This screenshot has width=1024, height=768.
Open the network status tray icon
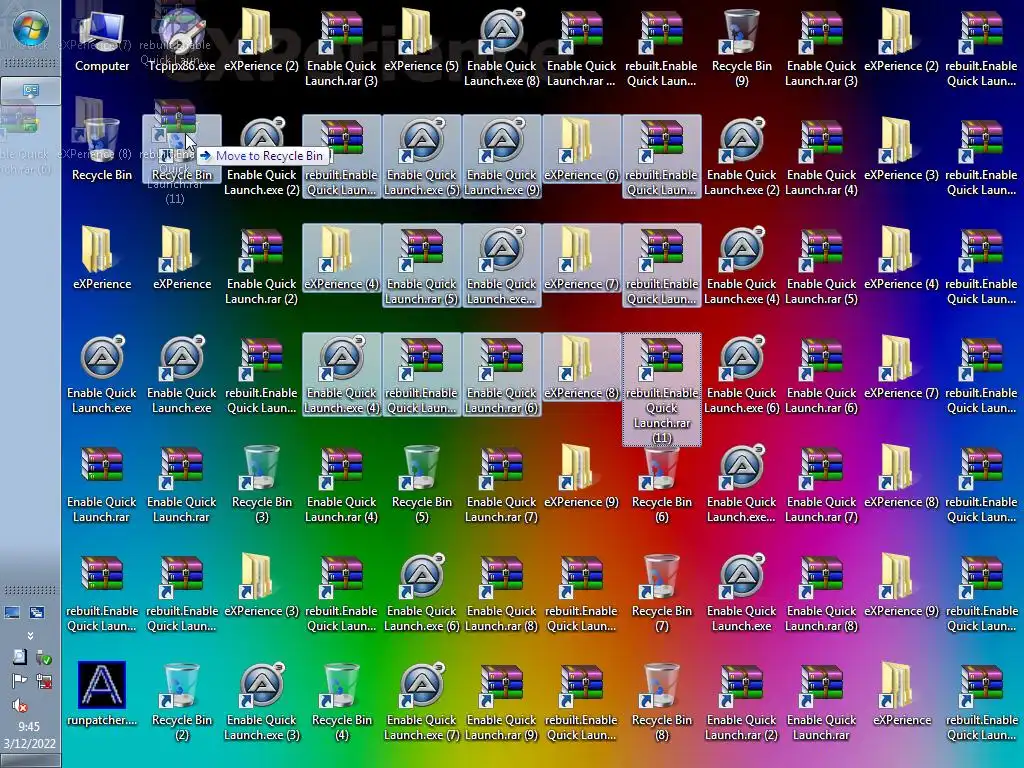pos(44,681)
